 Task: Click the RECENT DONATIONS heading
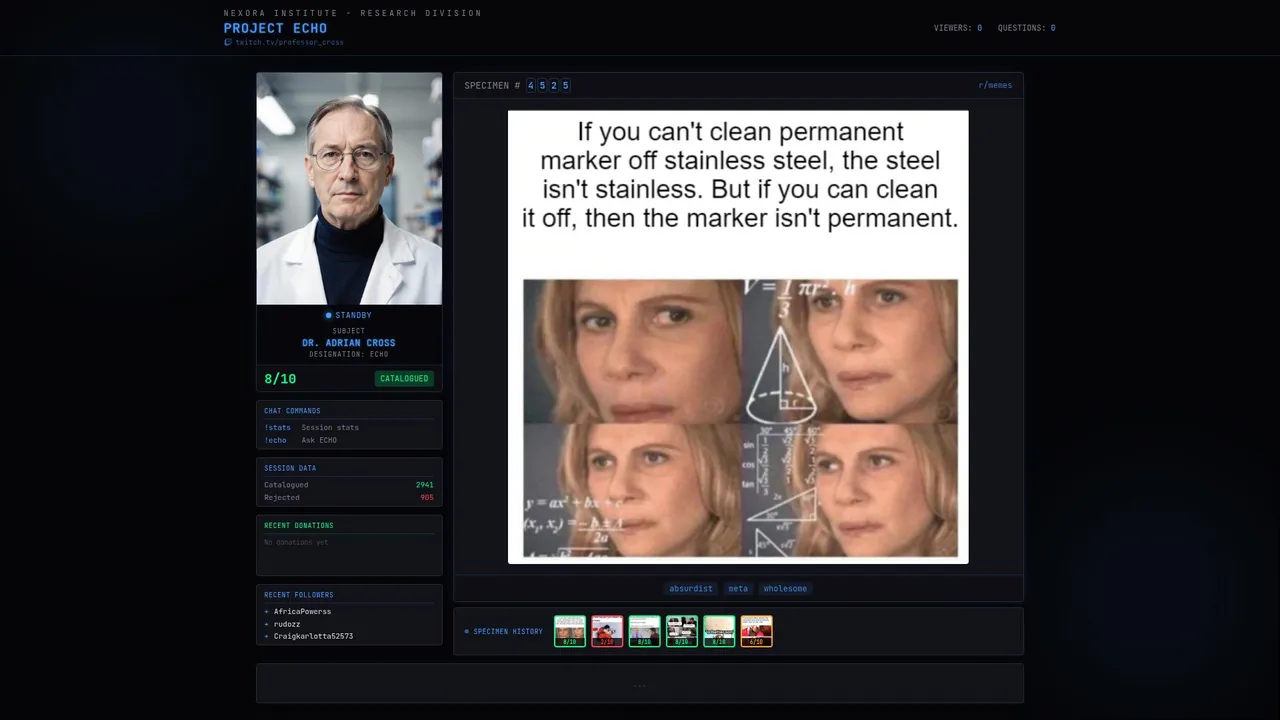pos(299,526)
